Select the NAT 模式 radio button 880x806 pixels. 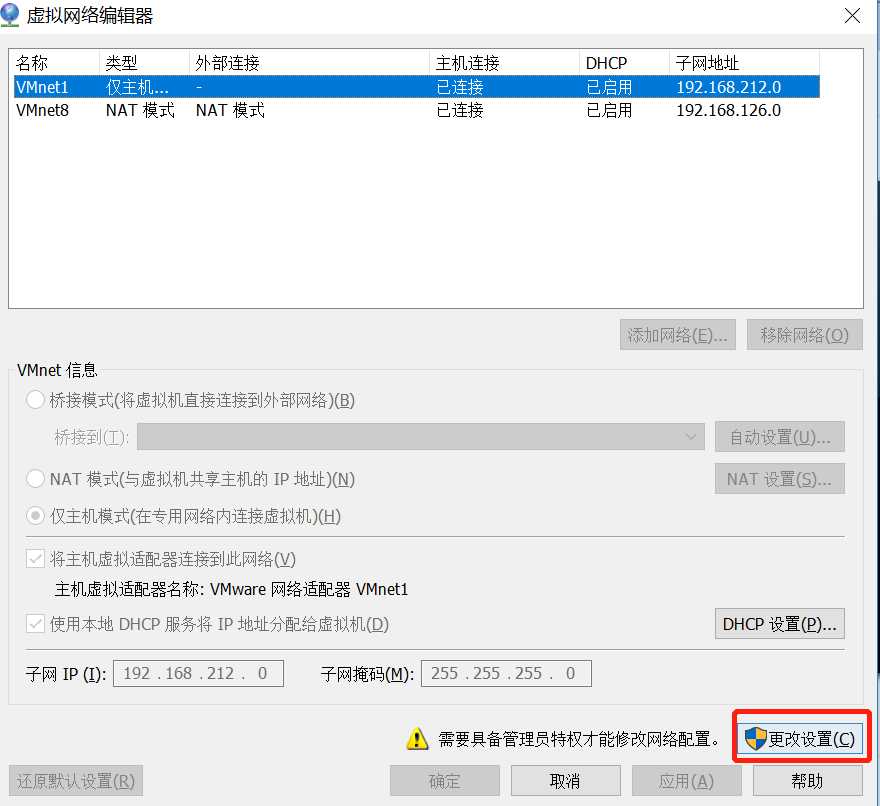[35, 479]
